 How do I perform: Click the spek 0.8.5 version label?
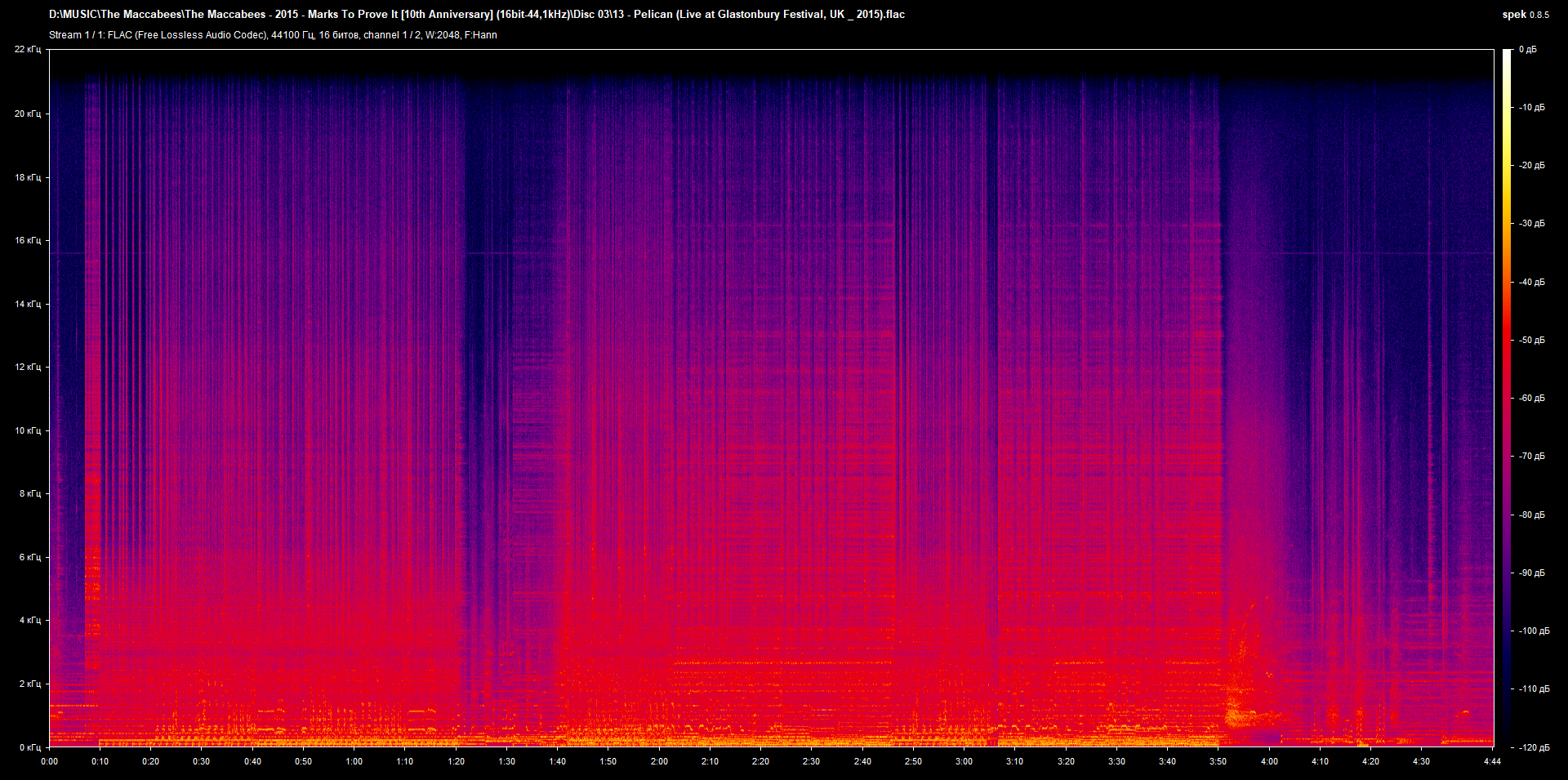point(1525,15)
